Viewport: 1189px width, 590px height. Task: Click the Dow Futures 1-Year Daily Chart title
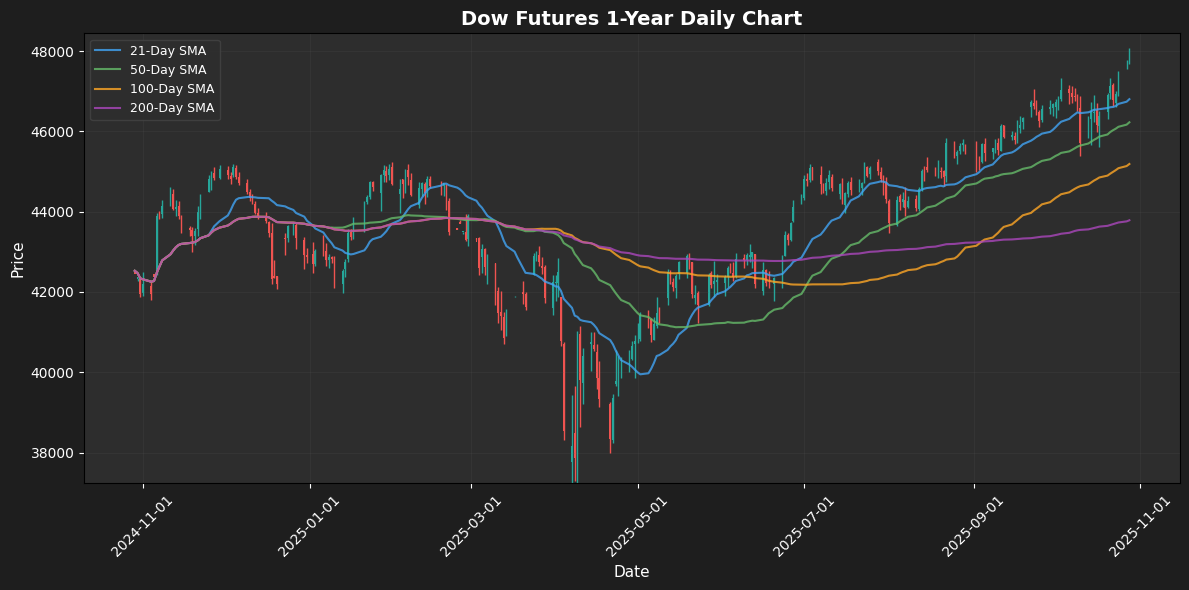631,19
